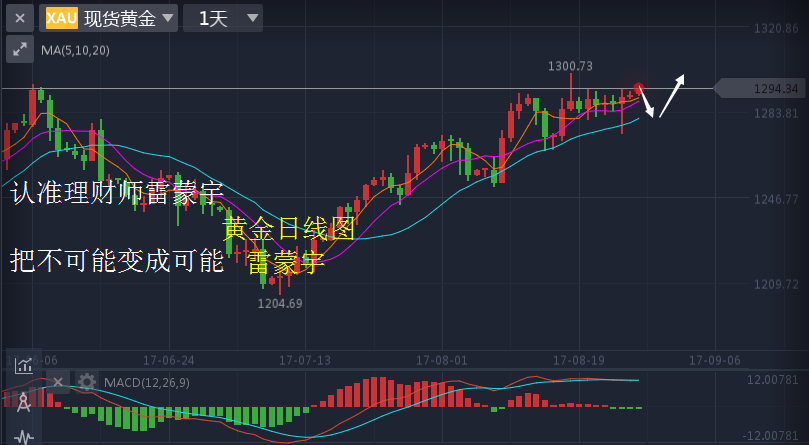Close the chart with the top-left X
The image size is (809, 445).
click(20, 18)
